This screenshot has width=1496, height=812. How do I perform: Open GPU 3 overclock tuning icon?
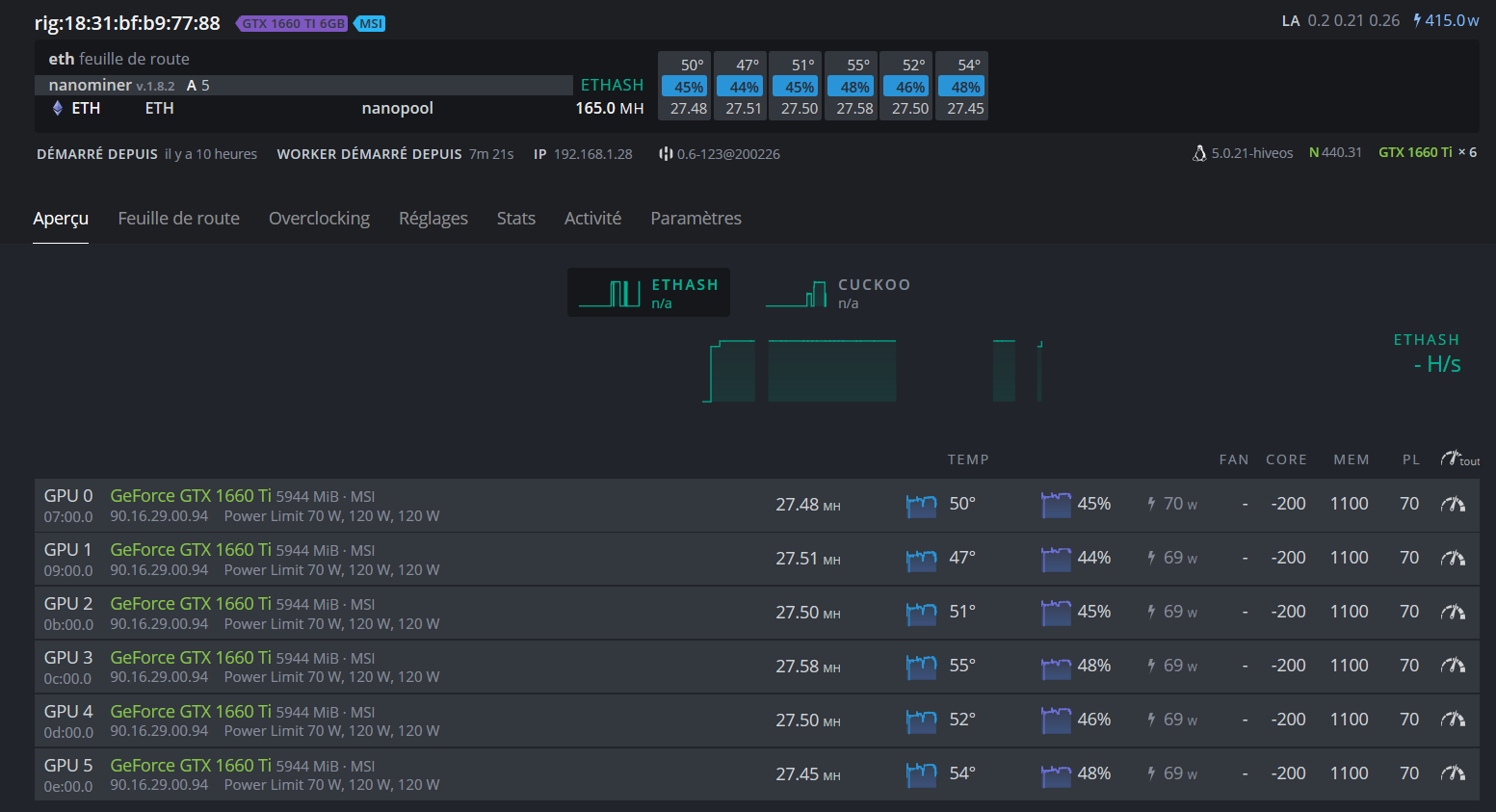[x=1453, y=666]
